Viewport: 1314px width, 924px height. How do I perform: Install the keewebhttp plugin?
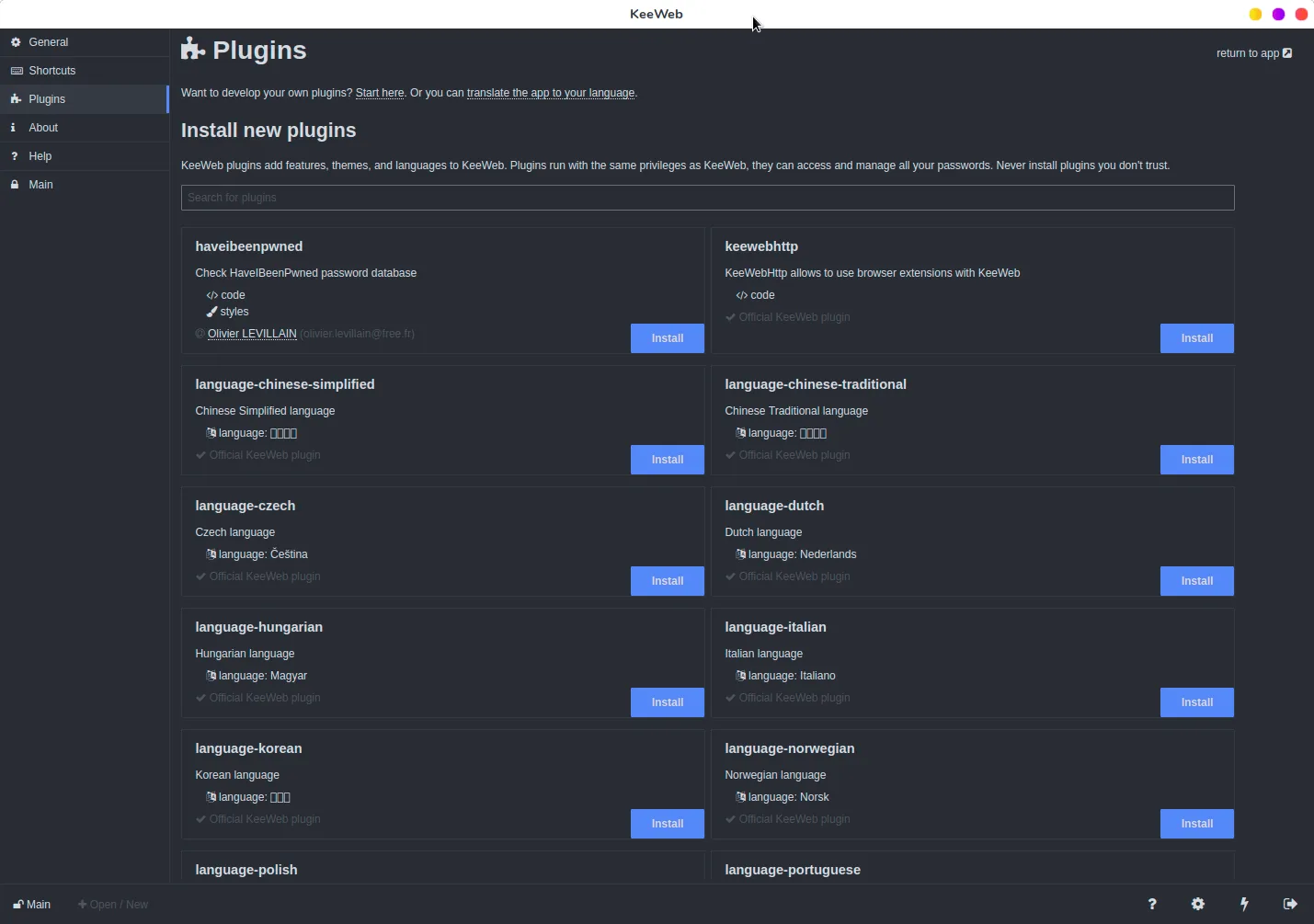coord(1196,338)
